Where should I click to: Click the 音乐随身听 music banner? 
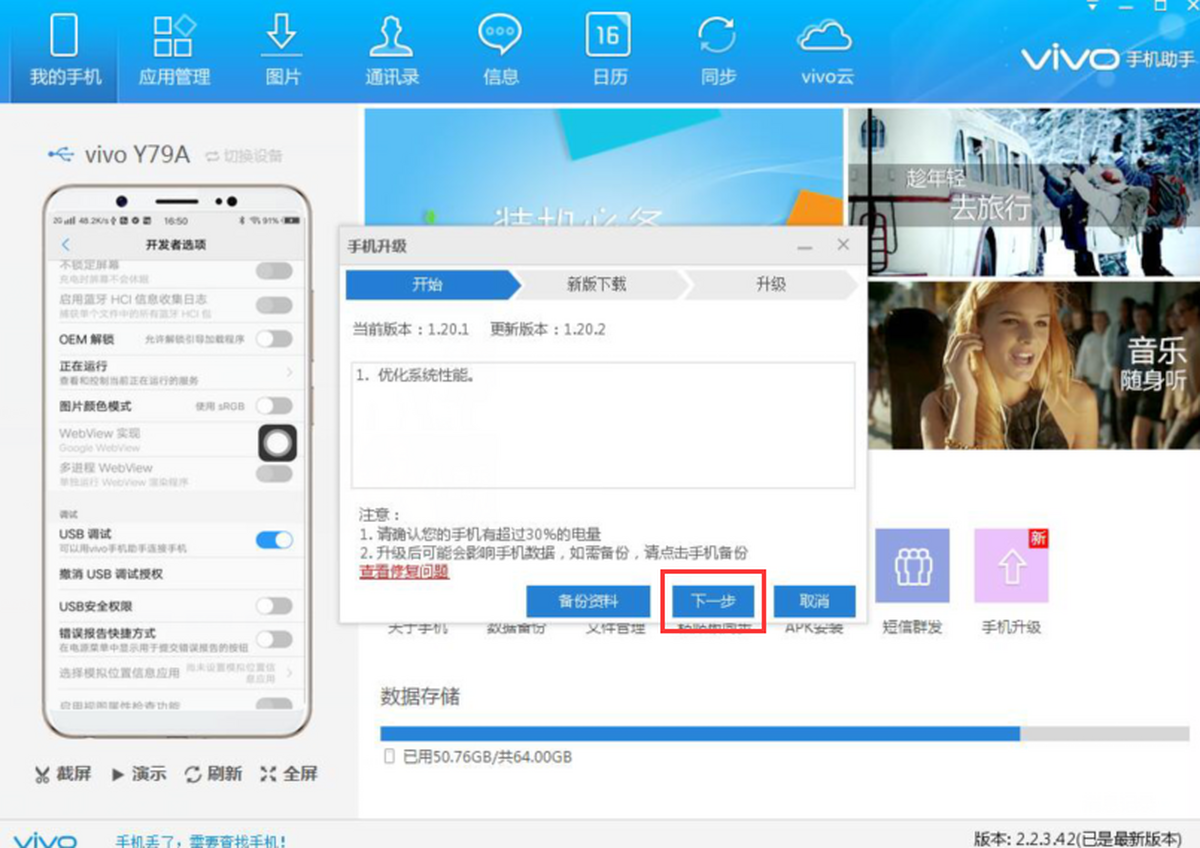[x=1033, y=365]
